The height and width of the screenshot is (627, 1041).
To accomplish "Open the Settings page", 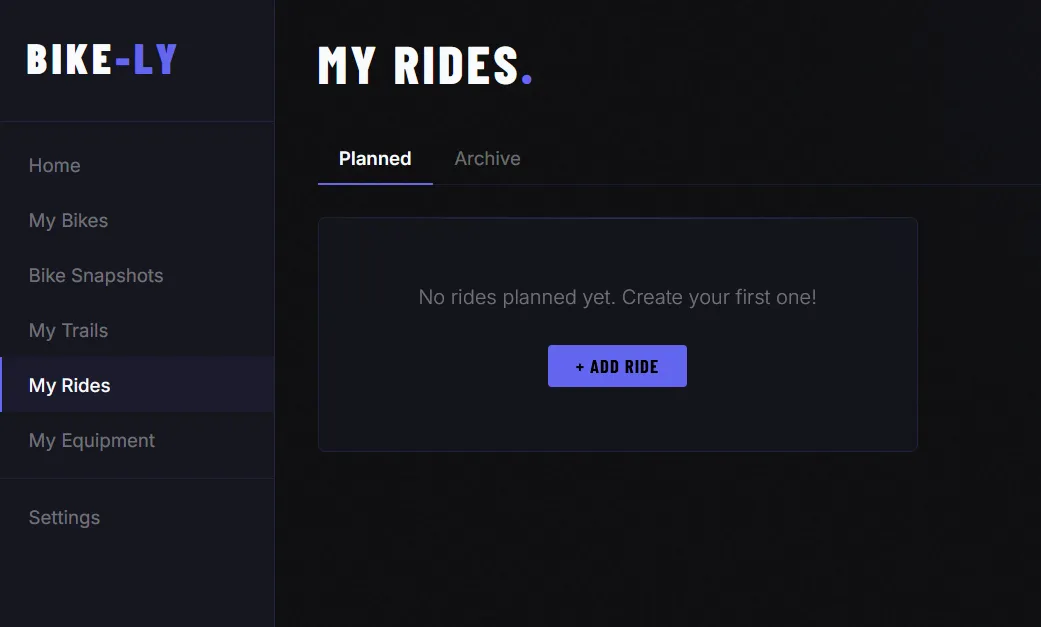I will [x=64, y=517].
